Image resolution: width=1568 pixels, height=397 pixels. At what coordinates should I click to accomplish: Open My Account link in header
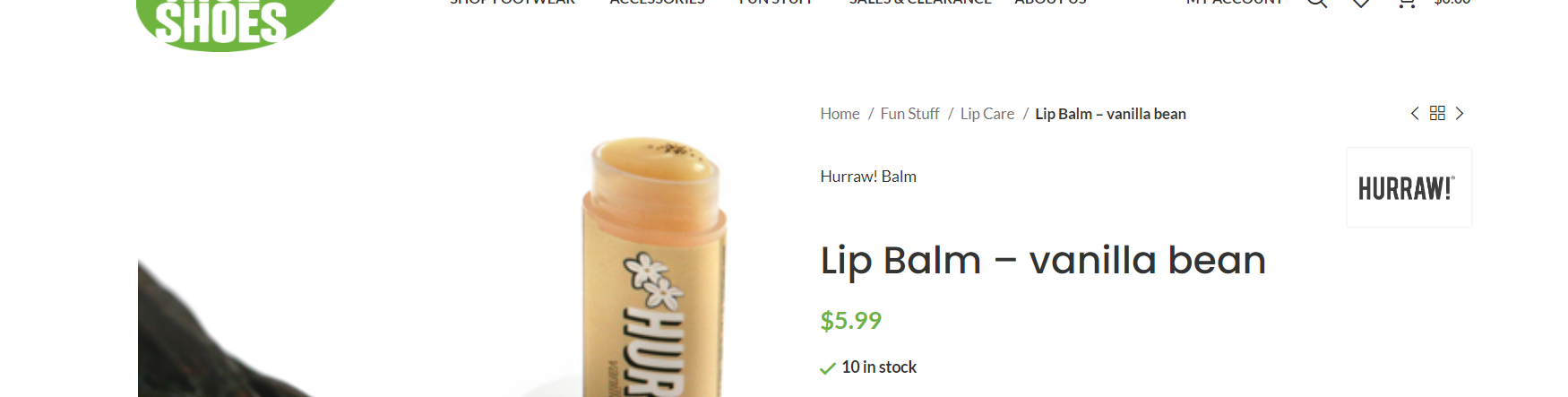pos(1235,2)
